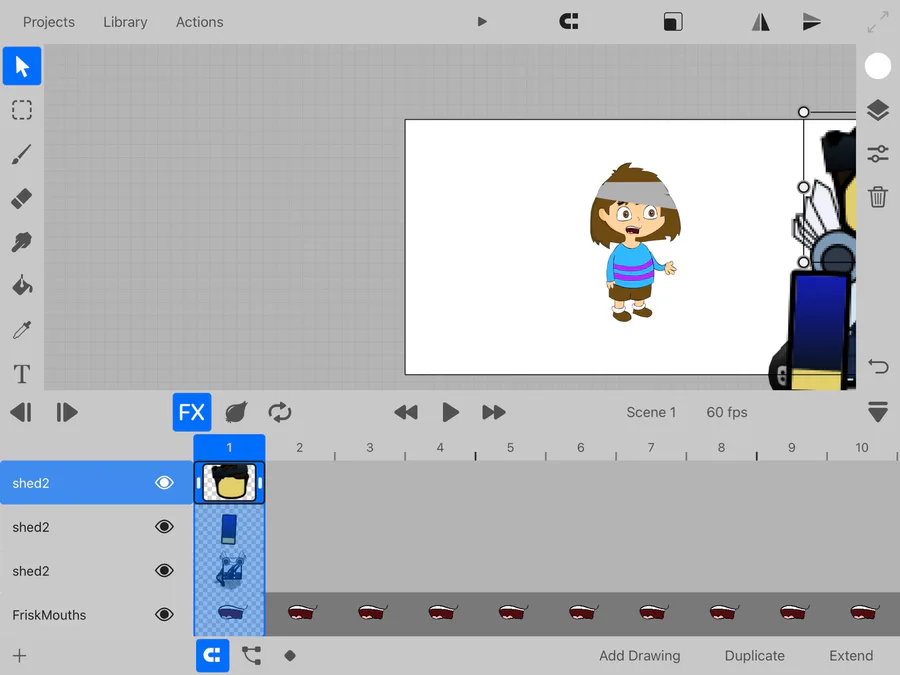Toggle the top bar snapping magnet icon

569,22
